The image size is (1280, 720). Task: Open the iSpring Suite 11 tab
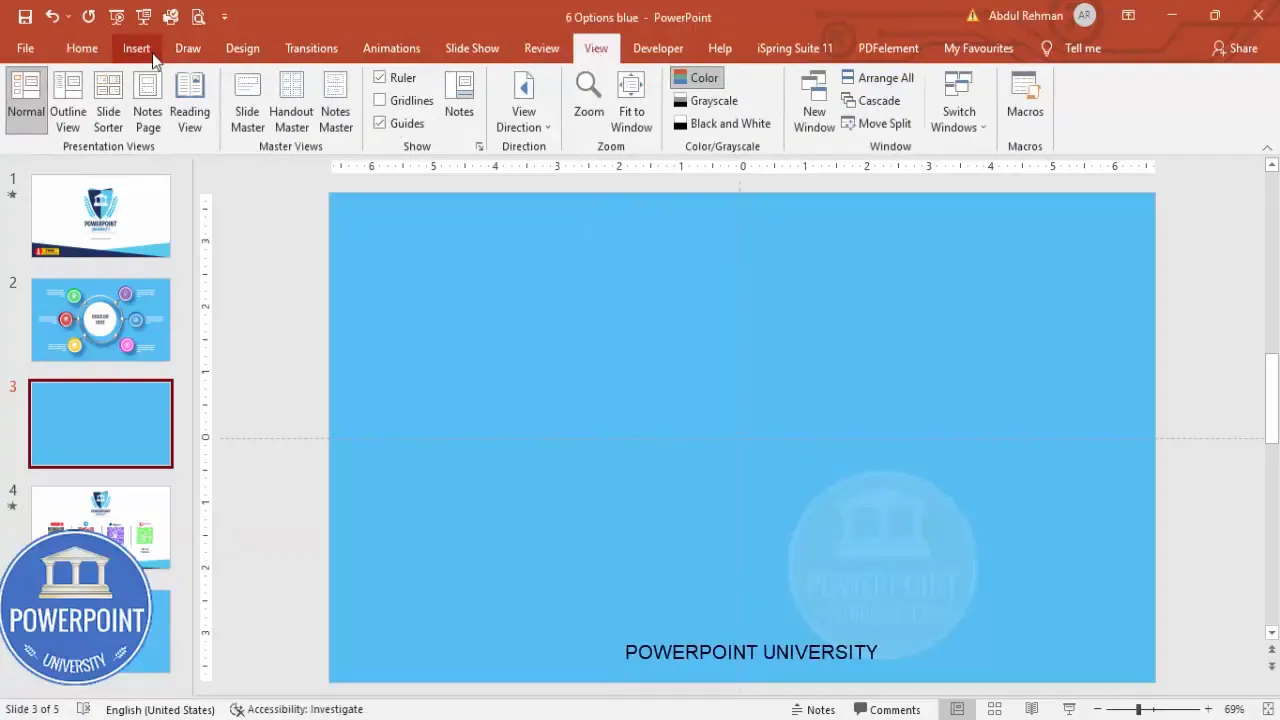[795, 48]
